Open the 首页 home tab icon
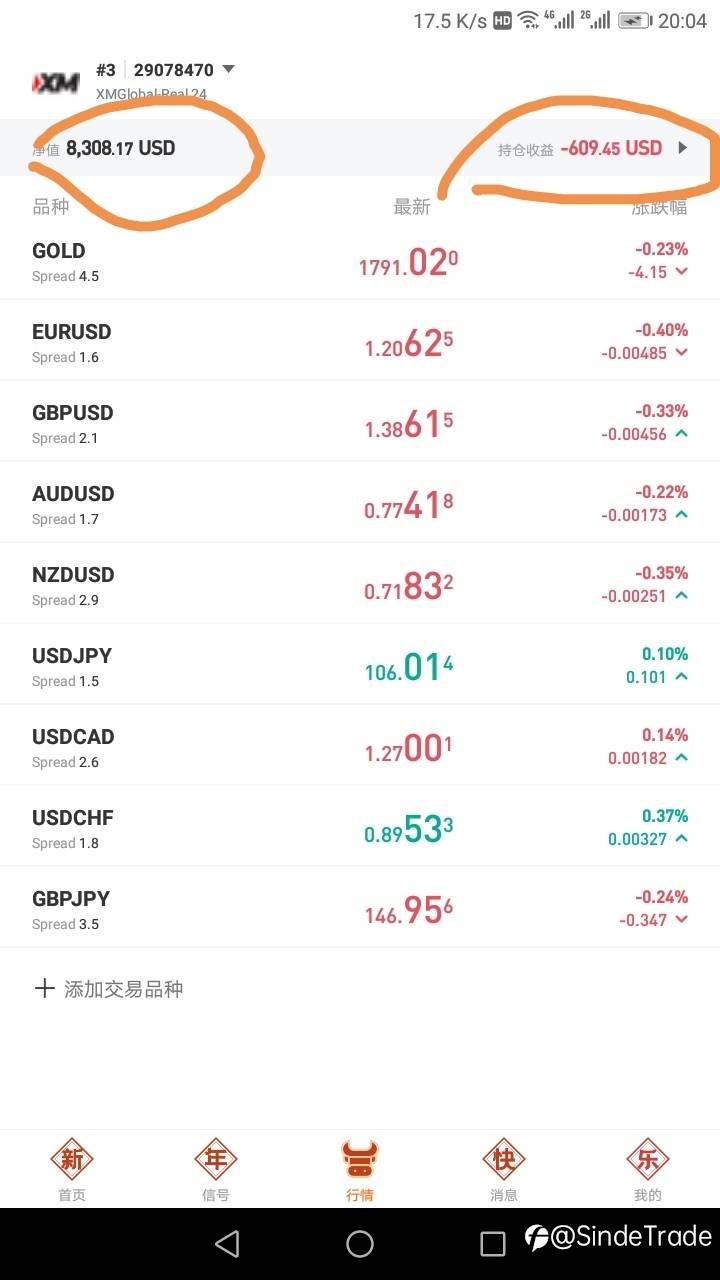 point(72,1160)
